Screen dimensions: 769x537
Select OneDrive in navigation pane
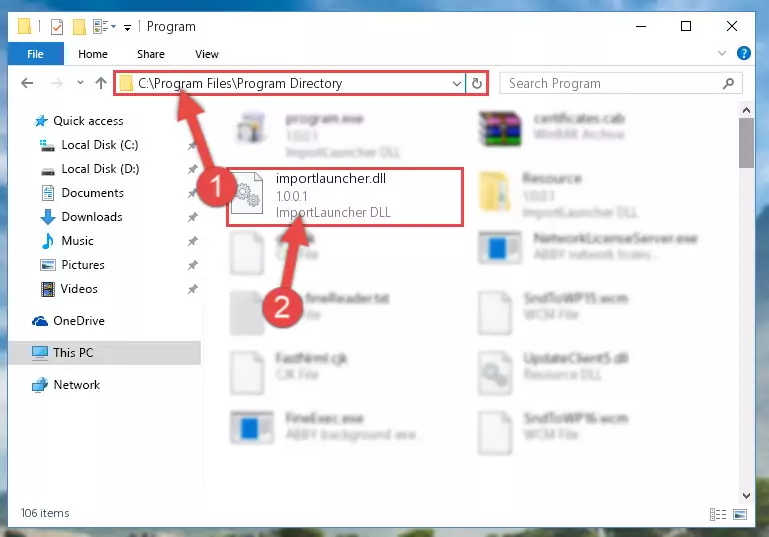[68, 321]
